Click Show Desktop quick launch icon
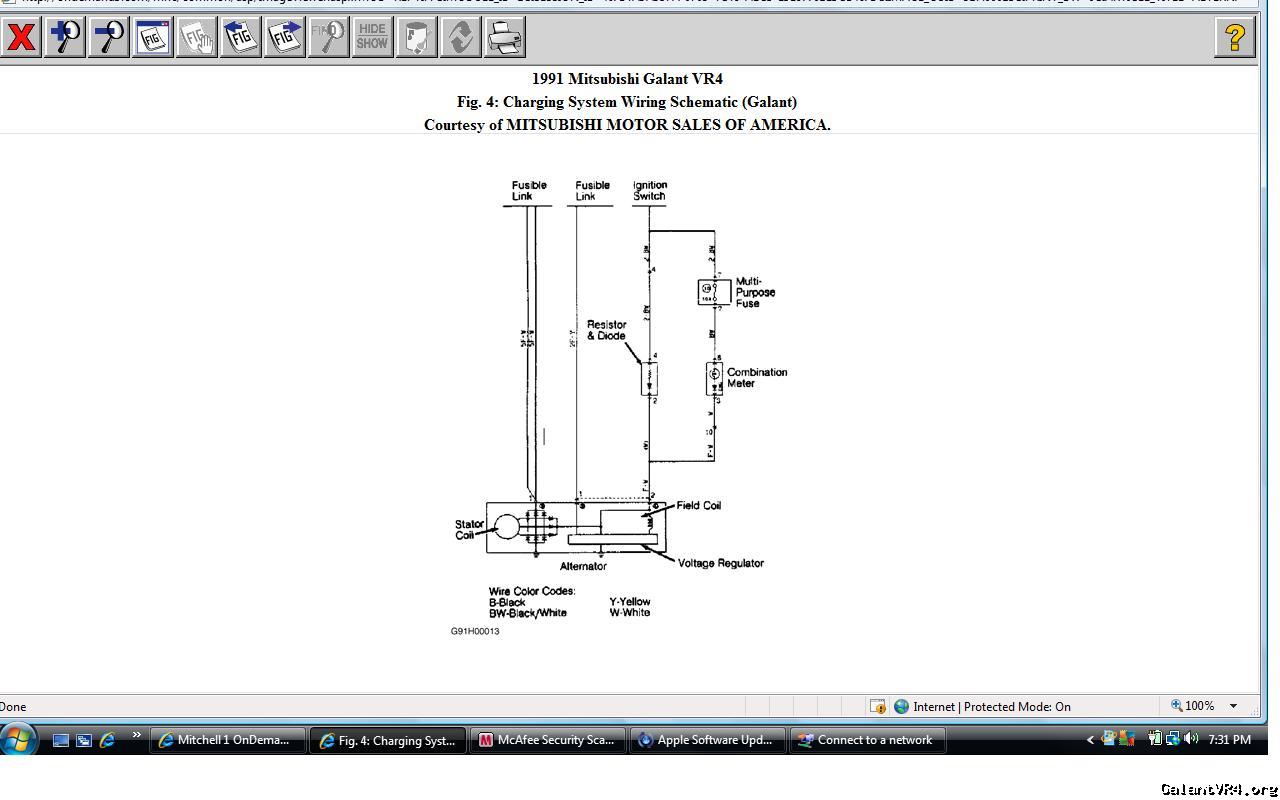 pos(61,740)
